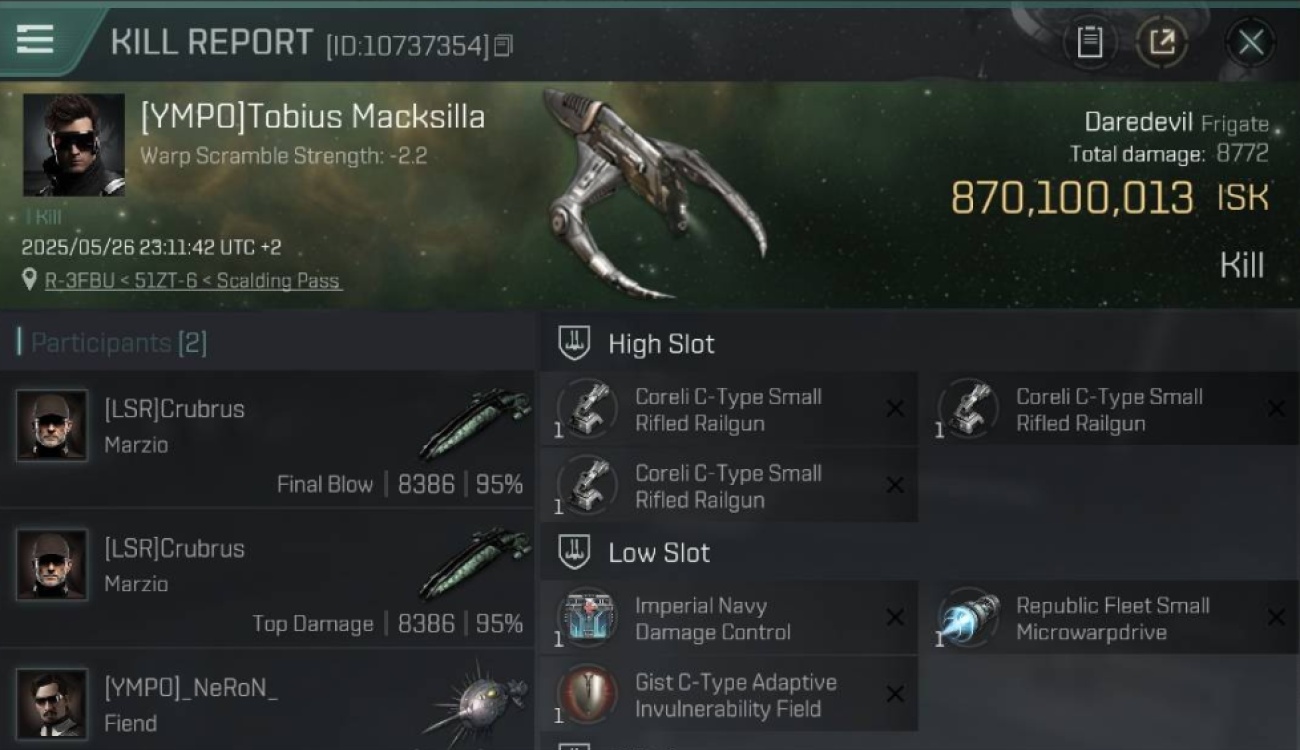Open R-3FBU location link
Screen dimensions: 1300x750
pyautogui.click(x=194, y=281)
